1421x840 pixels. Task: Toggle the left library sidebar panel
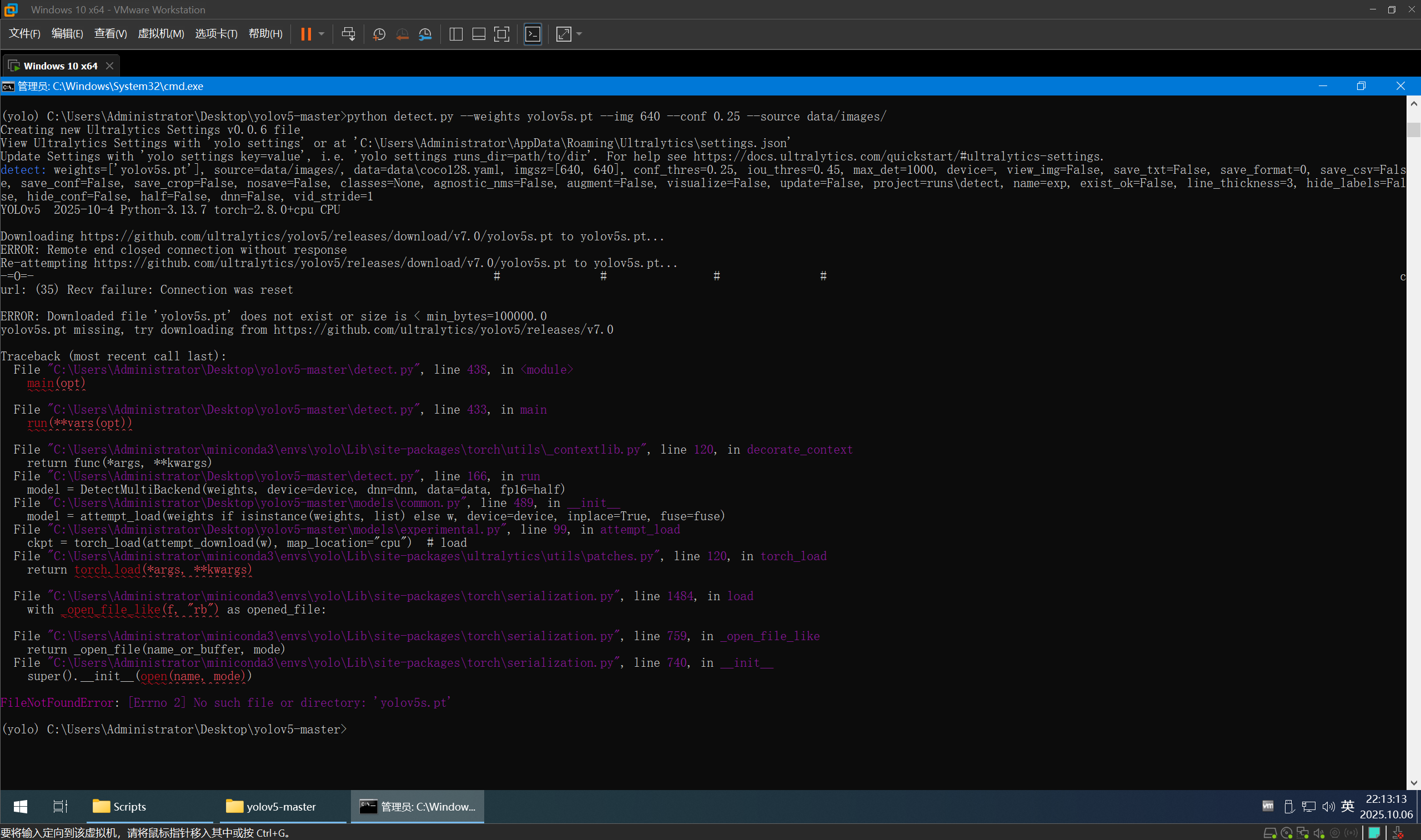click(x=456, y=34)
